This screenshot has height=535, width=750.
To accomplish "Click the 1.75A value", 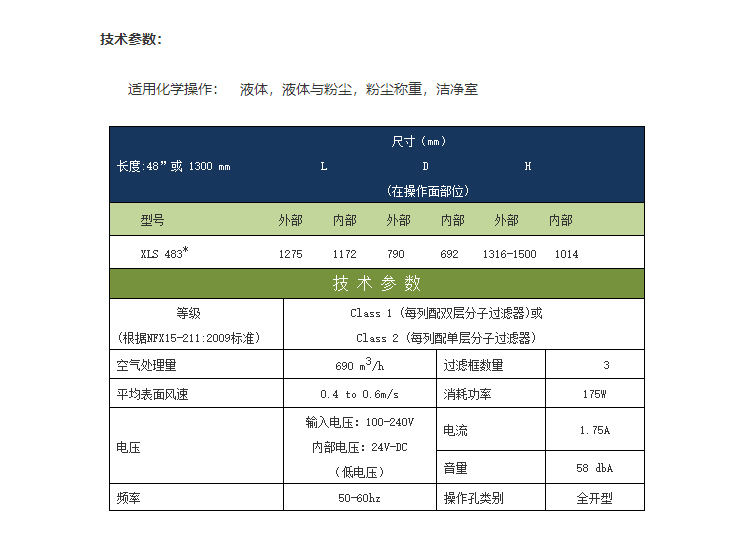I will pos(595,431).
